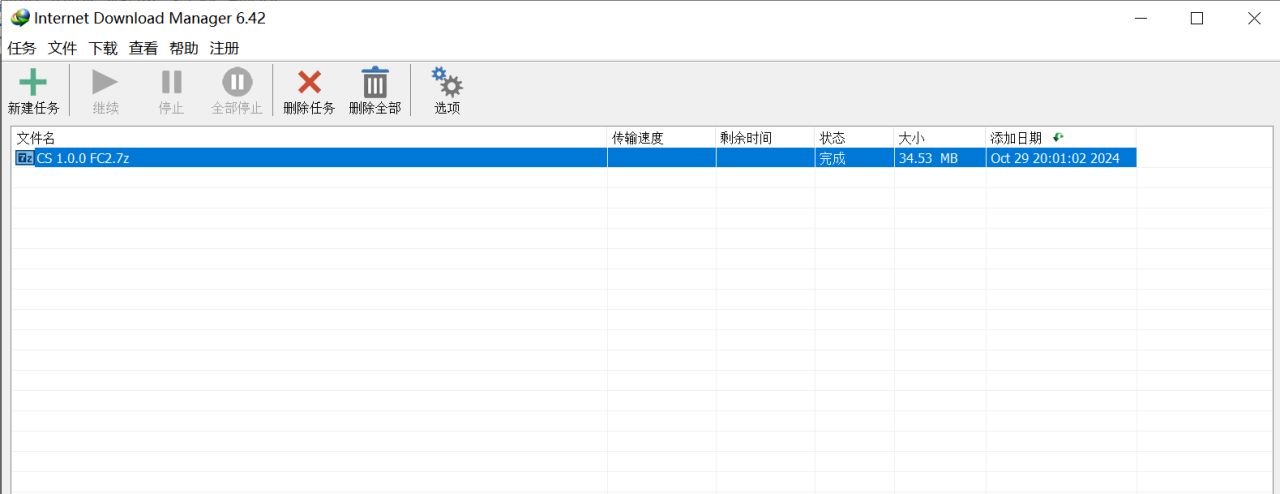Click the 34.53 MB size cell
Screen dimensions: 1280x494
point(940,158)
